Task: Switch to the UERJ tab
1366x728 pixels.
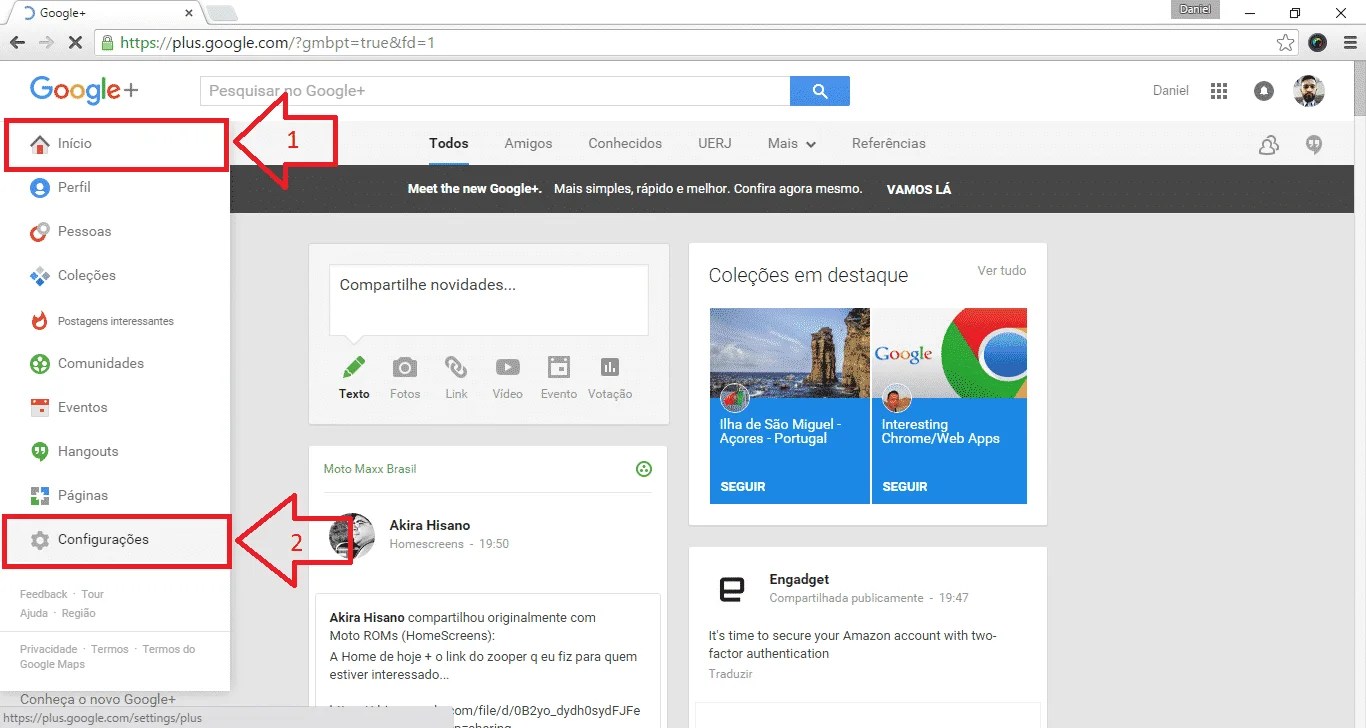Action: (x=715, y=144)
